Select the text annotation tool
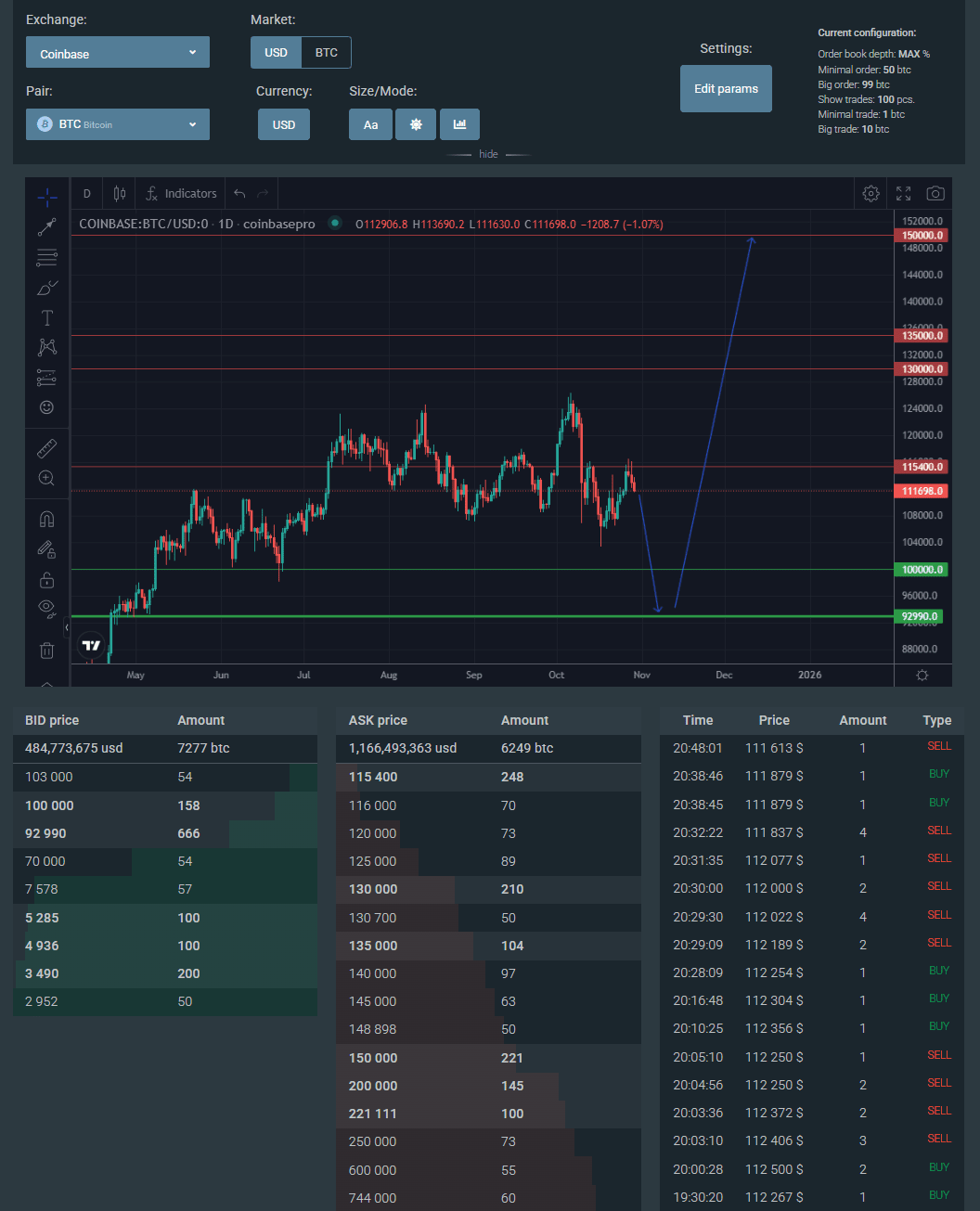980x1211 pixels. tap(46, 318)
